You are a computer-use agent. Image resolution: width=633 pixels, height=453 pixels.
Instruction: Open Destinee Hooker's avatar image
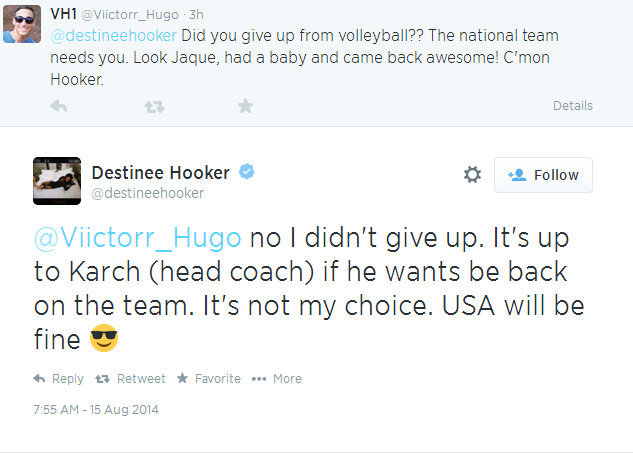56,181
